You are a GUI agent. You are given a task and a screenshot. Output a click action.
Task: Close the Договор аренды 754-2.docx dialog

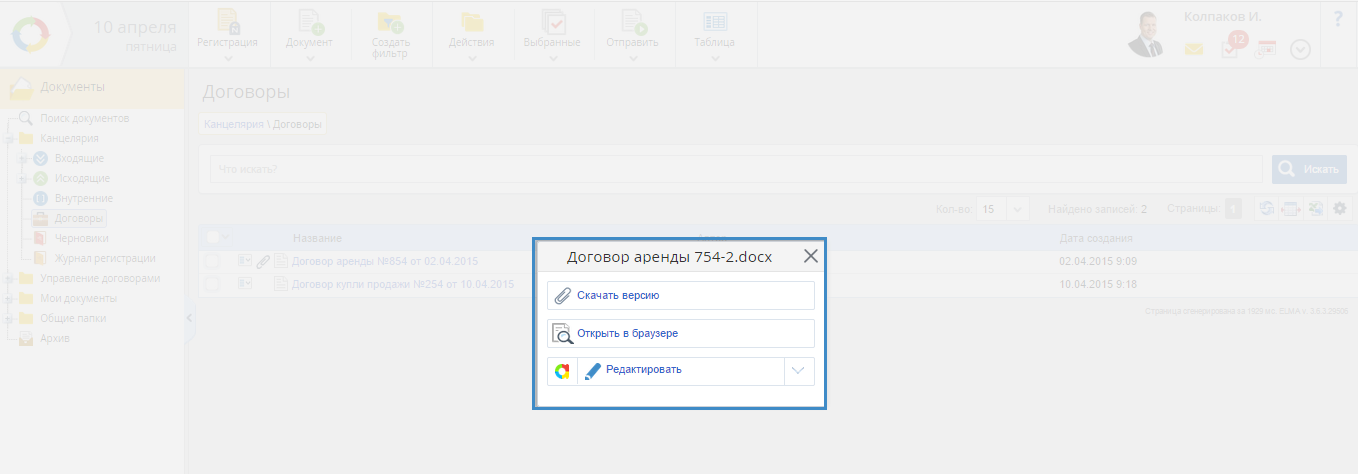point(811,256)
